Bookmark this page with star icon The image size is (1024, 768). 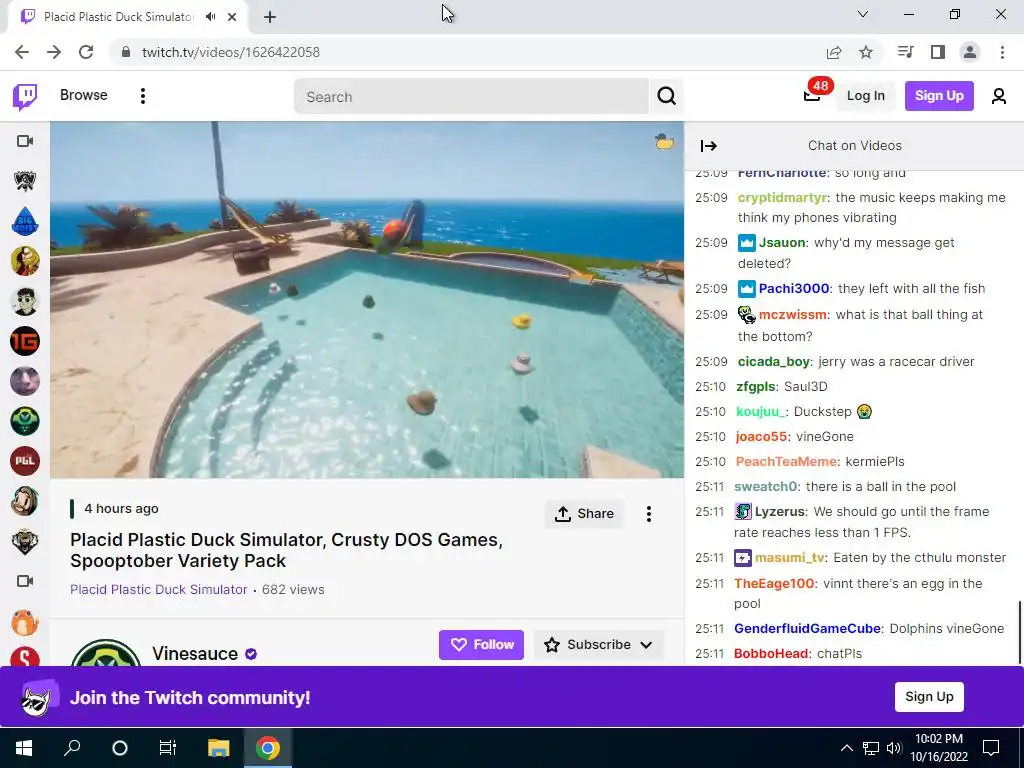(866, 52)
